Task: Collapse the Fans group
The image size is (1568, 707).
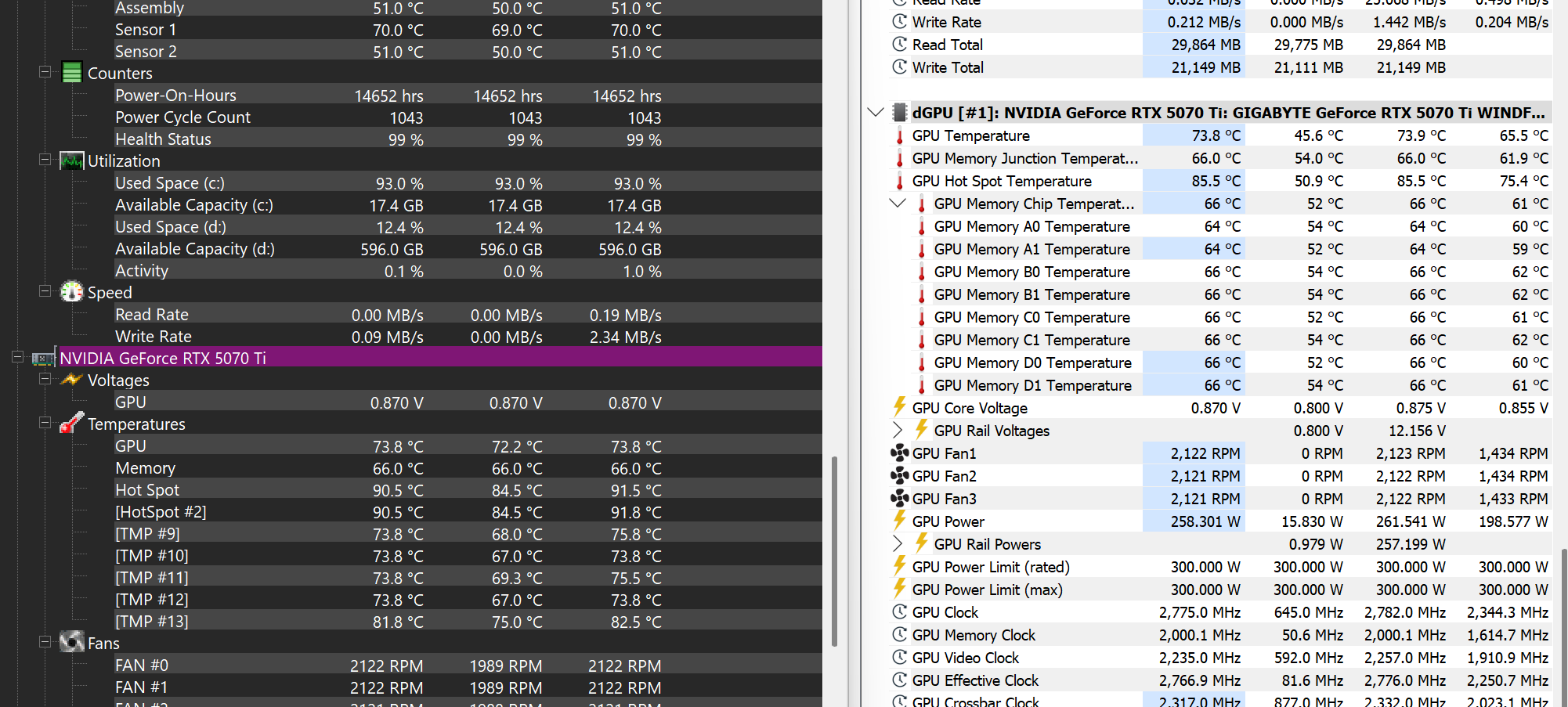Action: tap(45, 642)
